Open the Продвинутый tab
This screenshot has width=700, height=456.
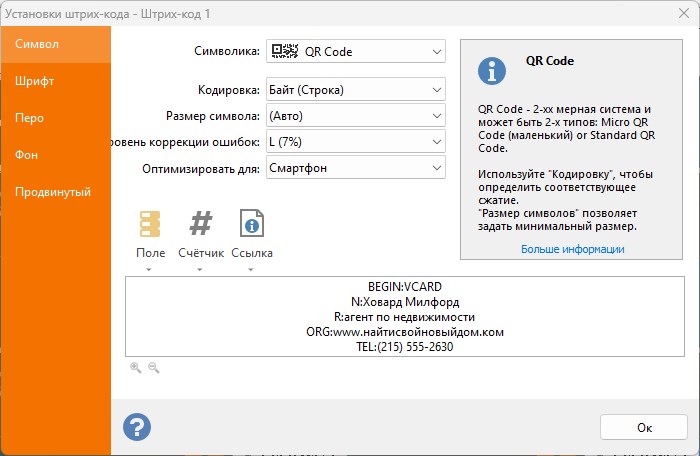(x=55, y=192)
